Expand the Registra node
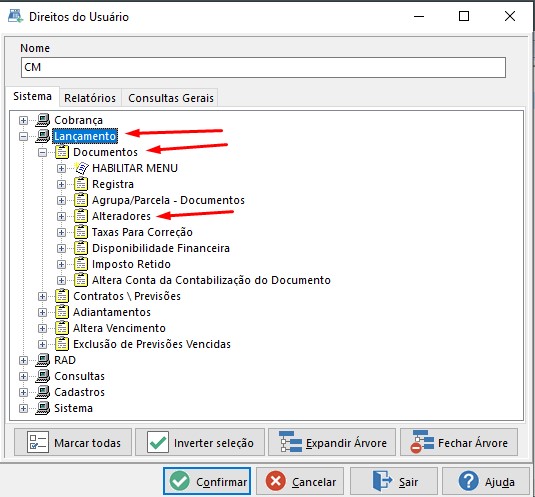535x497 pixels. click(61, 185)
